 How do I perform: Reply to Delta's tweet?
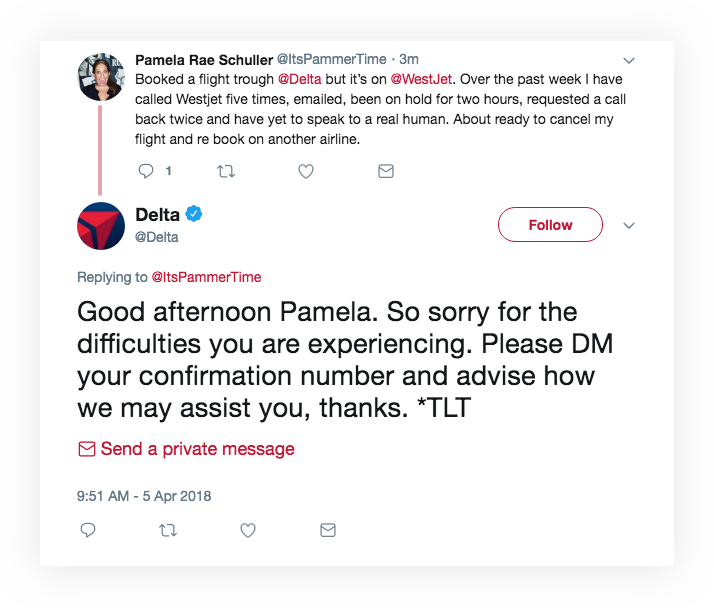pyautogui.click(x=88, y=530)
